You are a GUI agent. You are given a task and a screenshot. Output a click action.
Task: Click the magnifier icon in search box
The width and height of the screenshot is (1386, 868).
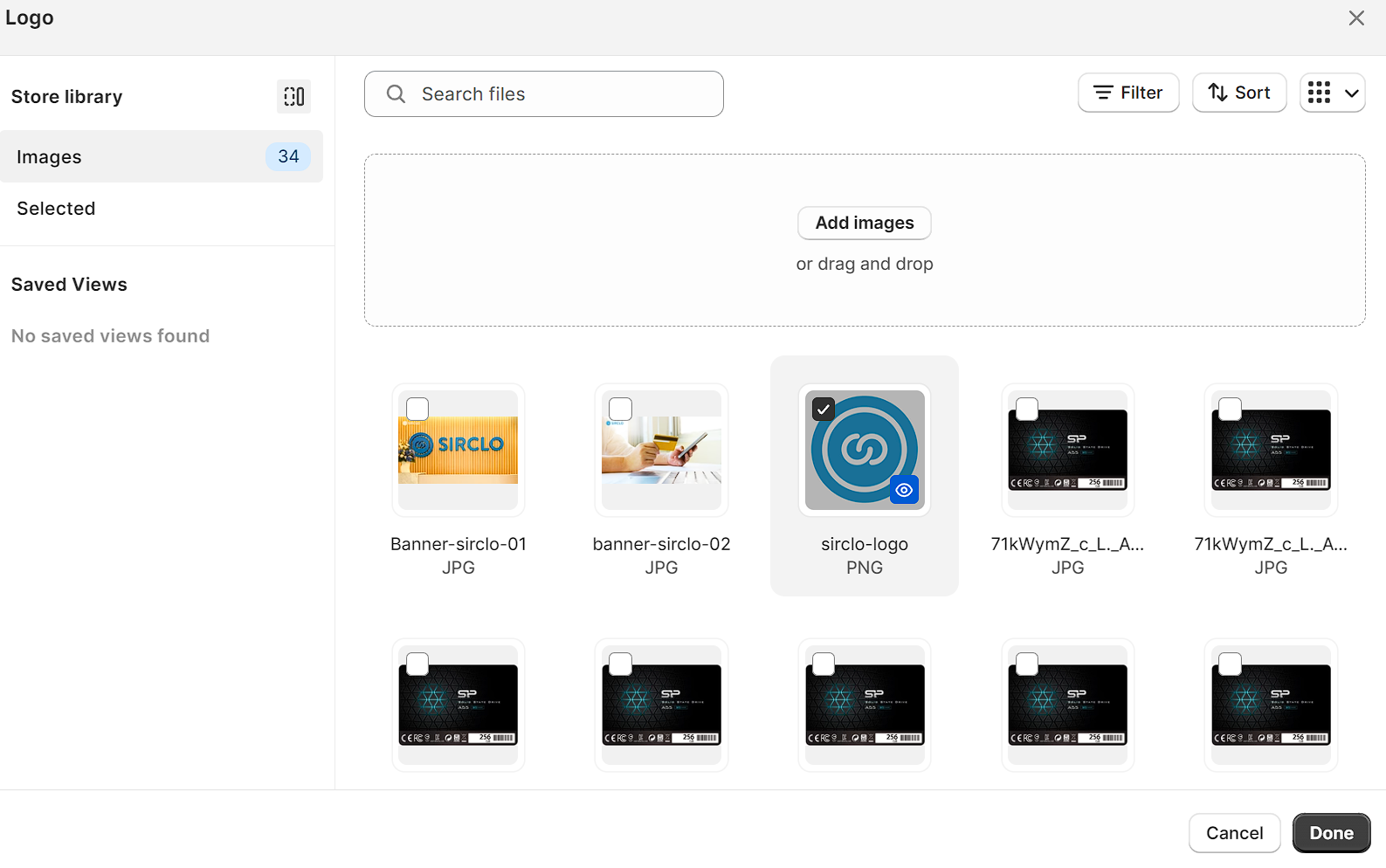396,93
